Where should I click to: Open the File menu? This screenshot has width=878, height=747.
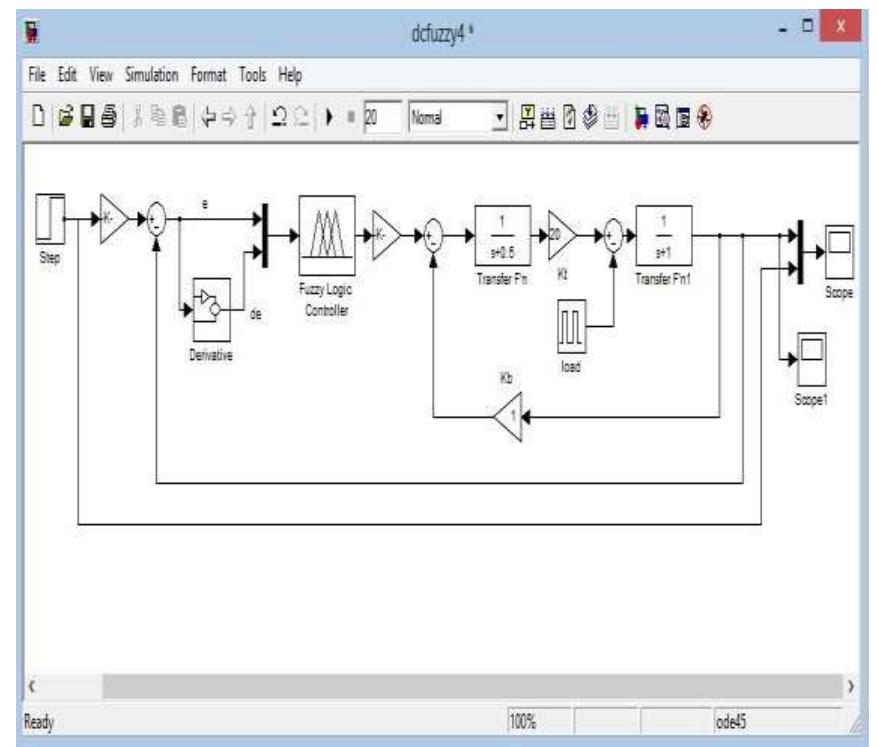click(37, 74)
